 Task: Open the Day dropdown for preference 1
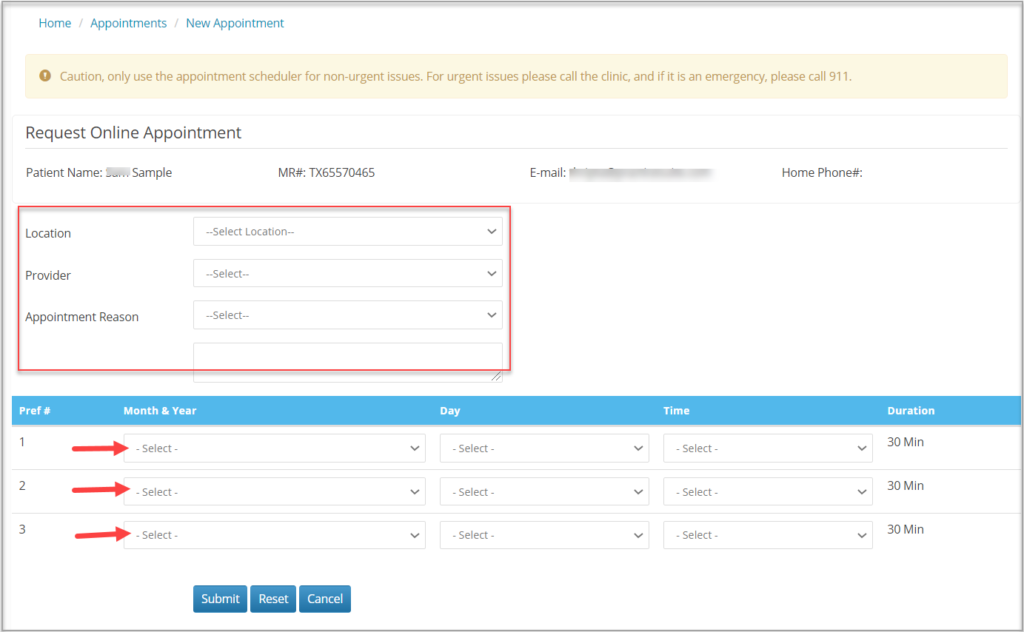click(544, 449)
